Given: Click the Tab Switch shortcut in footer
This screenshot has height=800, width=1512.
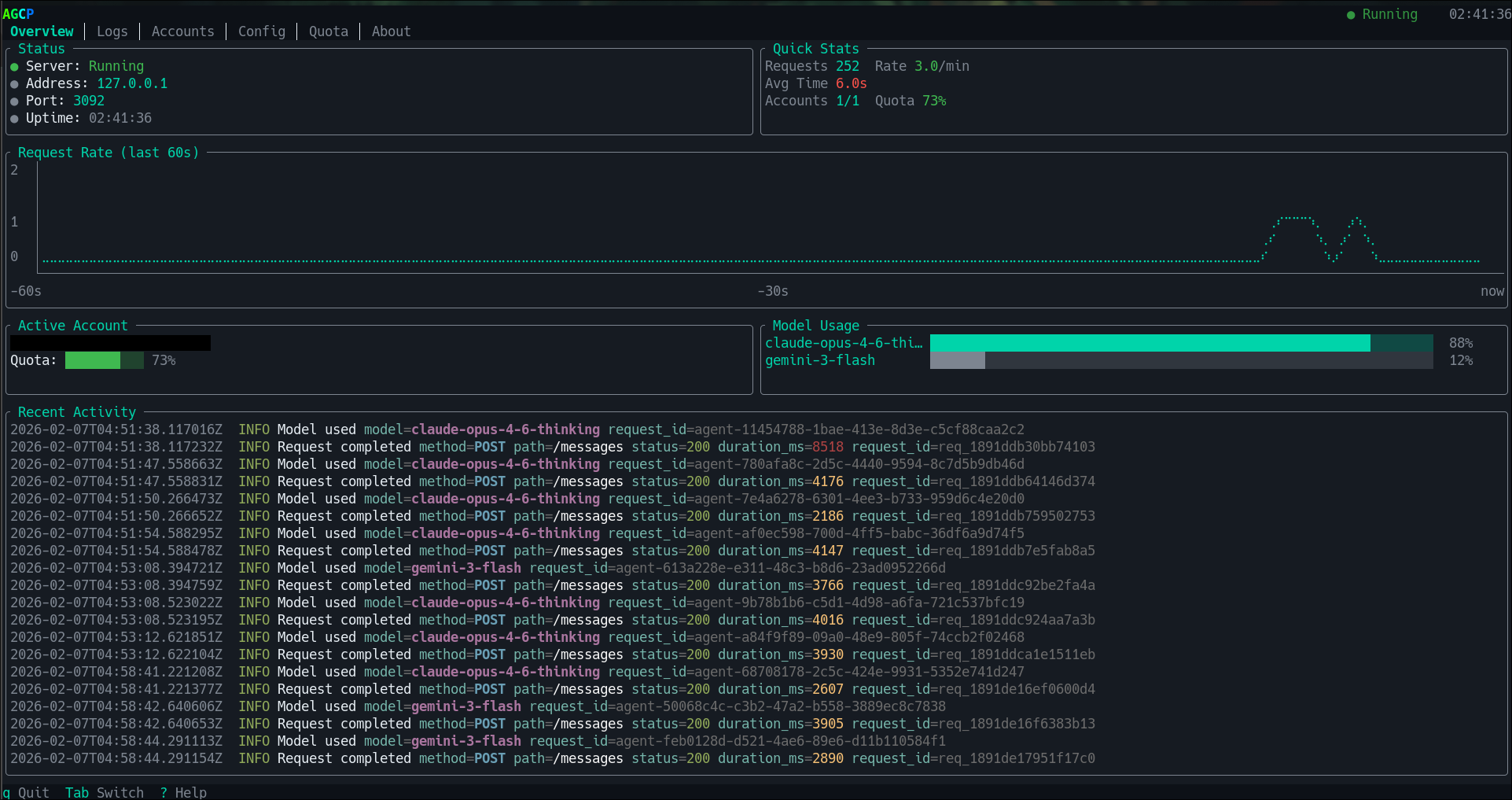Looking at the screenshot, I should 105,792.
